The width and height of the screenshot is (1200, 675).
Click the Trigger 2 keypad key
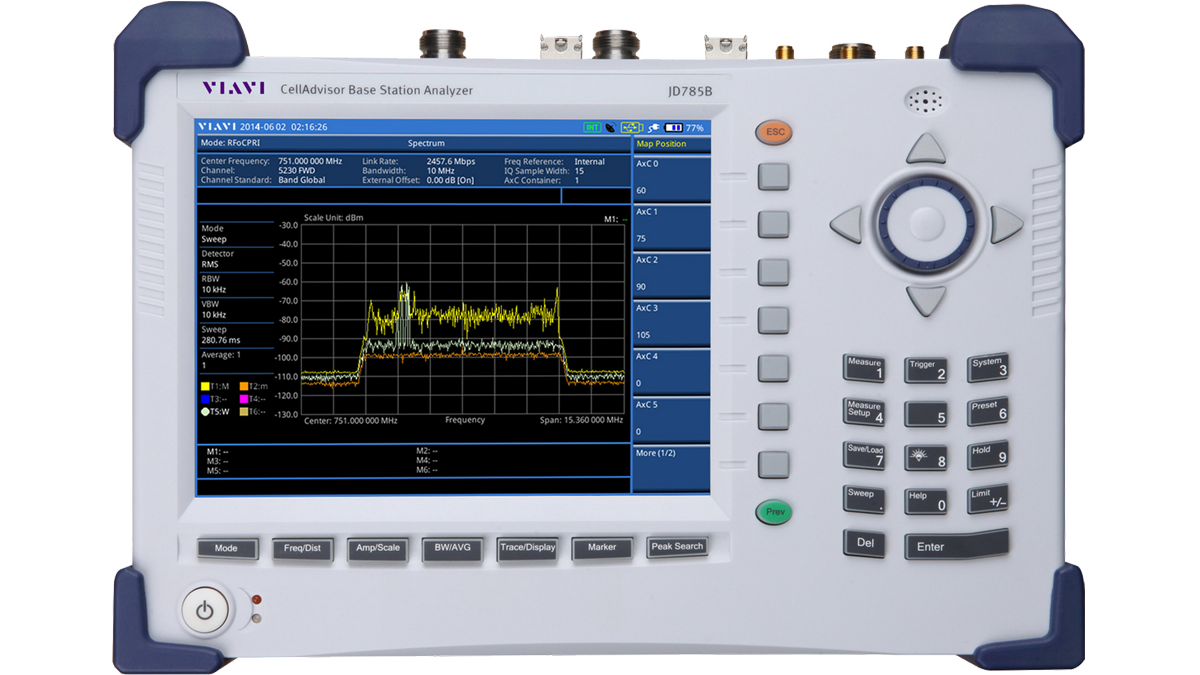click(926, 369)
